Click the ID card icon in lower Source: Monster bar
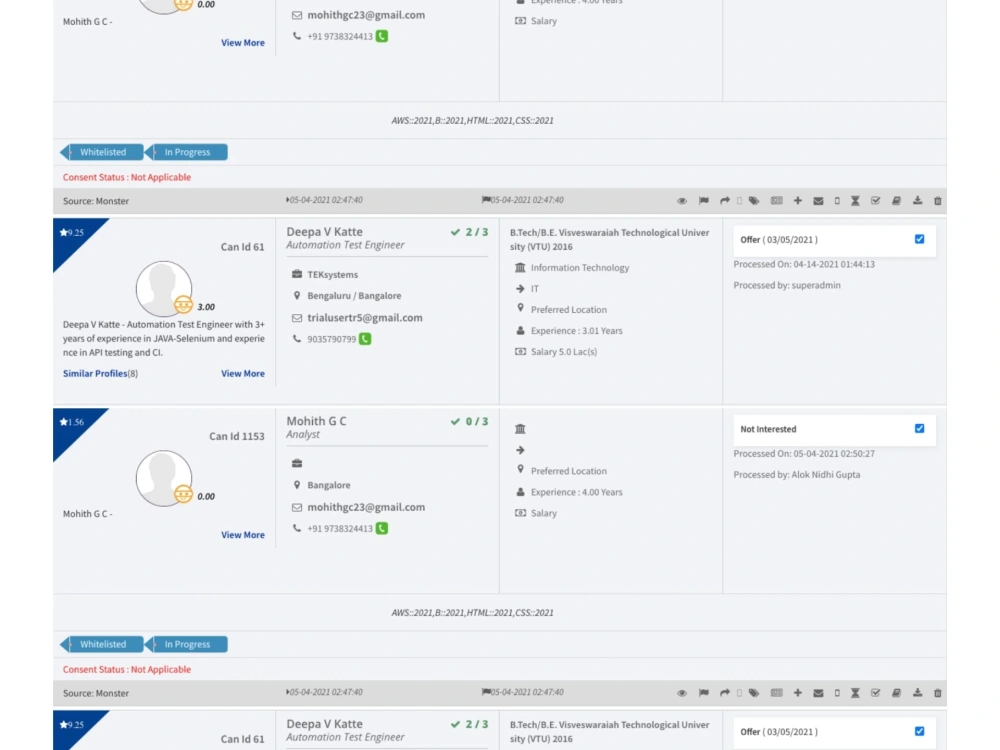 (776, 693)
